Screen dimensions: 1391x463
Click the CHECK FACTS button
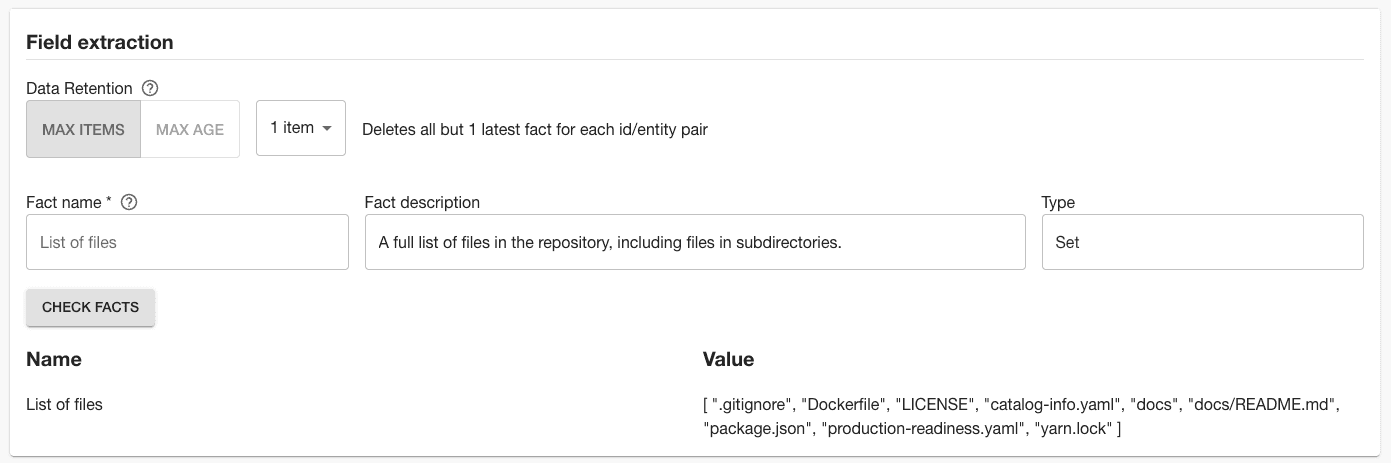[x=90, y=308]
